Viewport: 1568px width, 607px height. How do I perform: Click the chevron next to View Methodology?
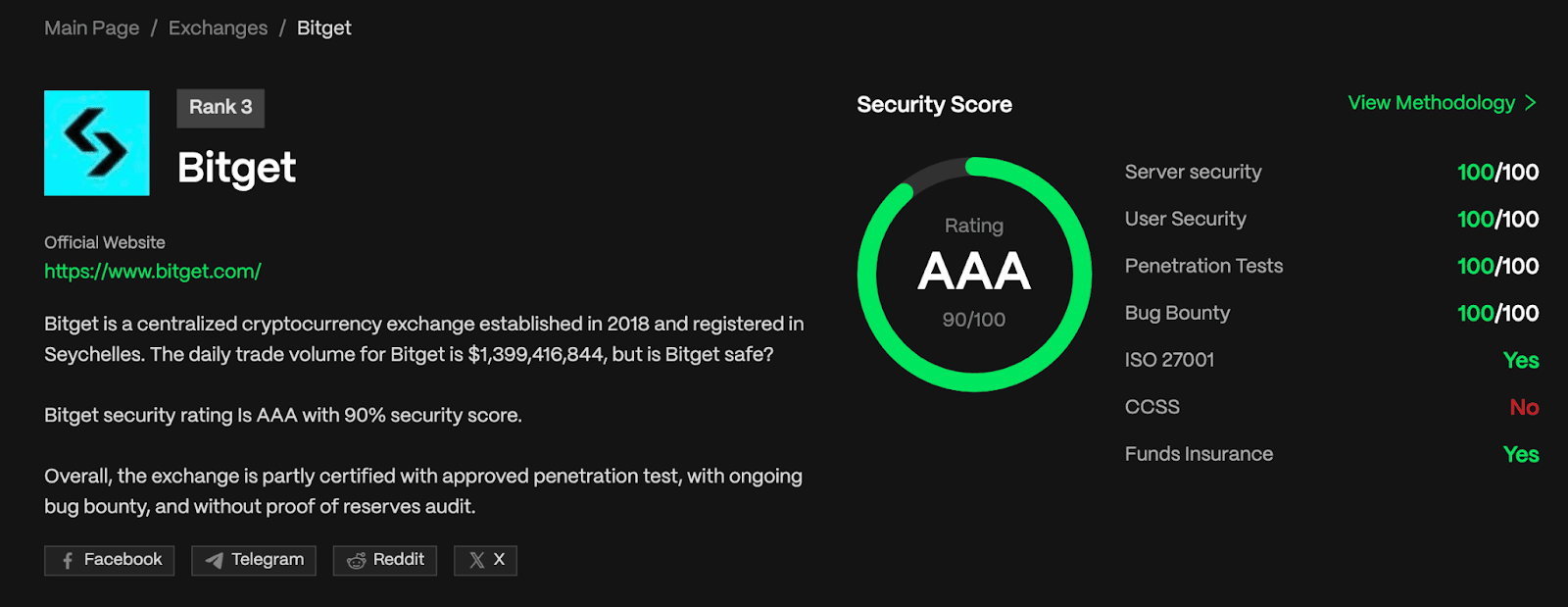[x=1531, y=103]
